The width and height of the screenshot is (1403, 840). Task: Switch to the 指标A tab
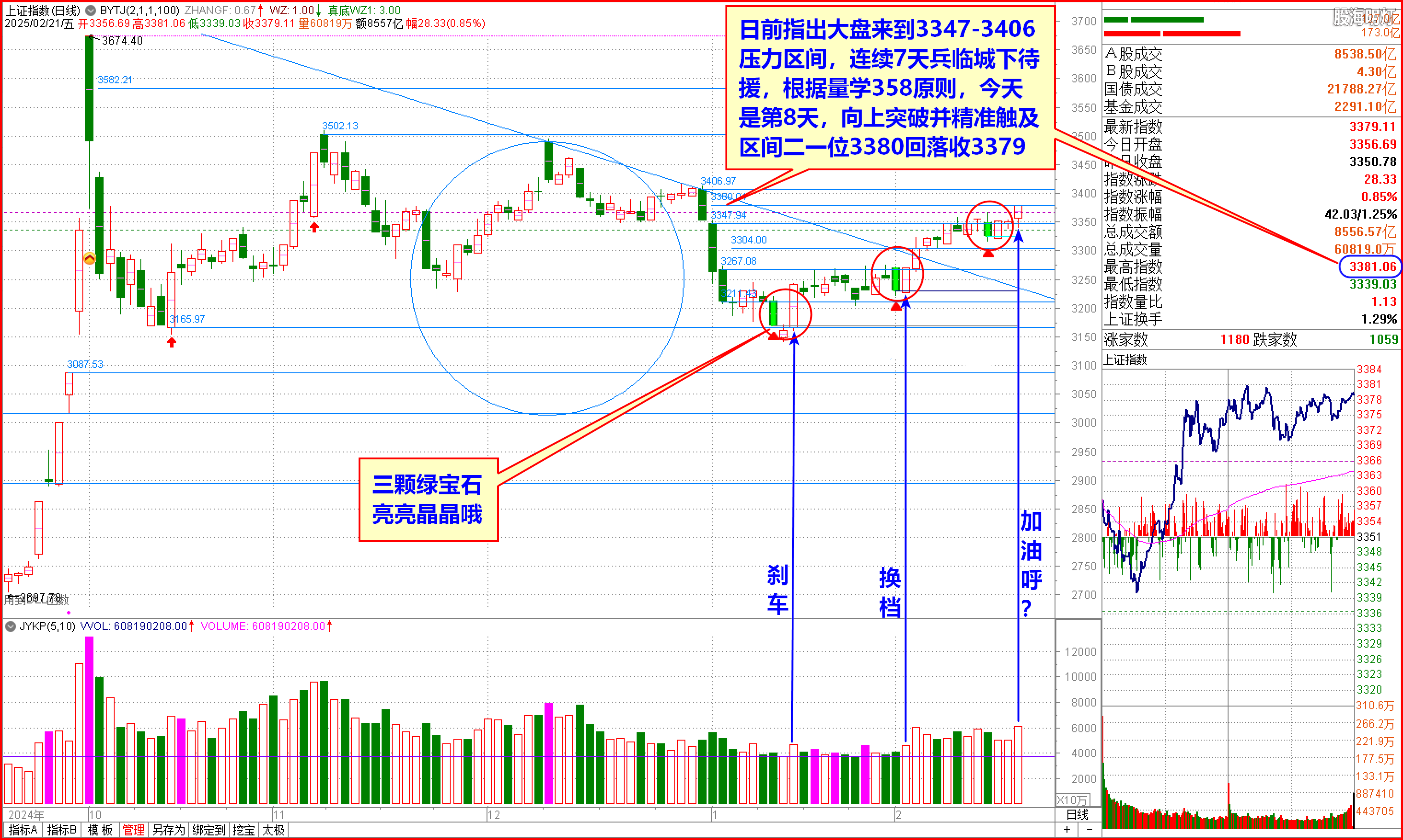(23, 830)
